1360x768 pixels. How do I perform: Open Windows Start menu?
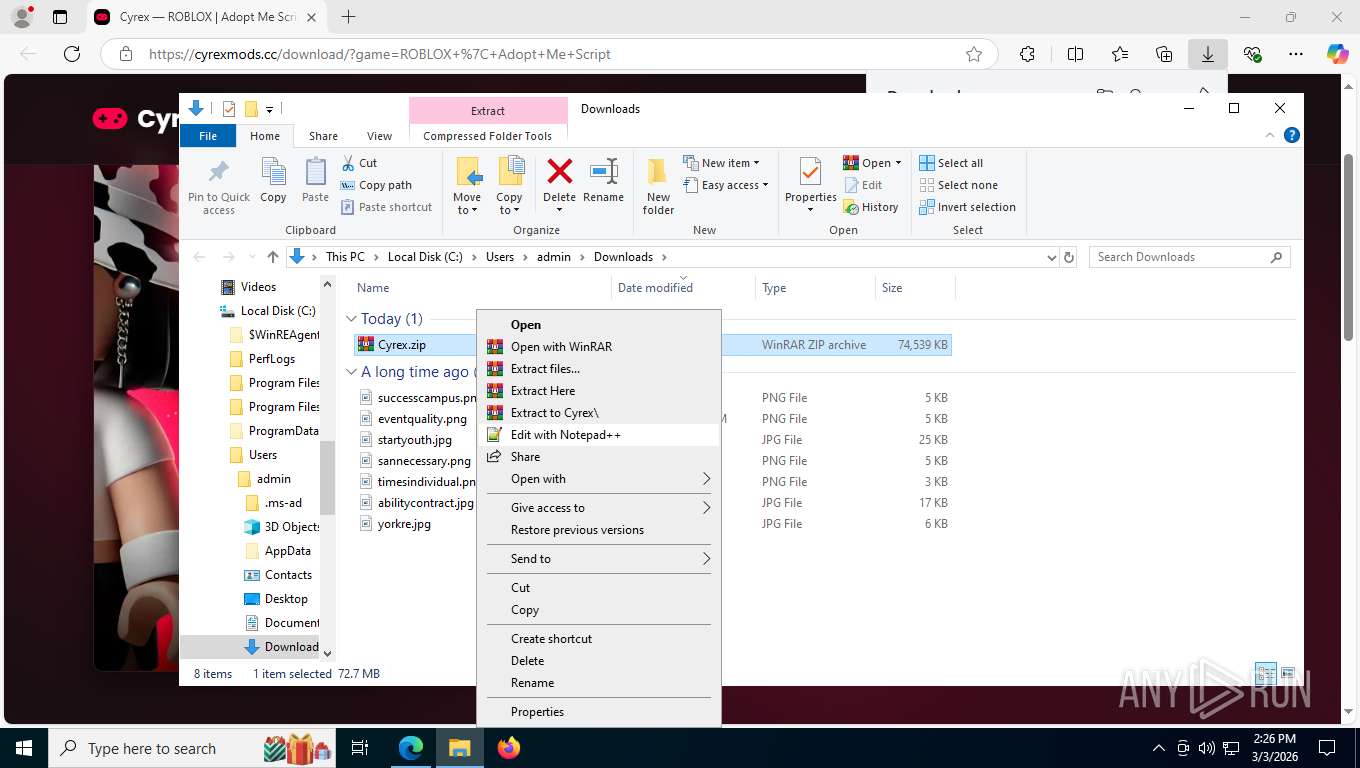[23, 748]
